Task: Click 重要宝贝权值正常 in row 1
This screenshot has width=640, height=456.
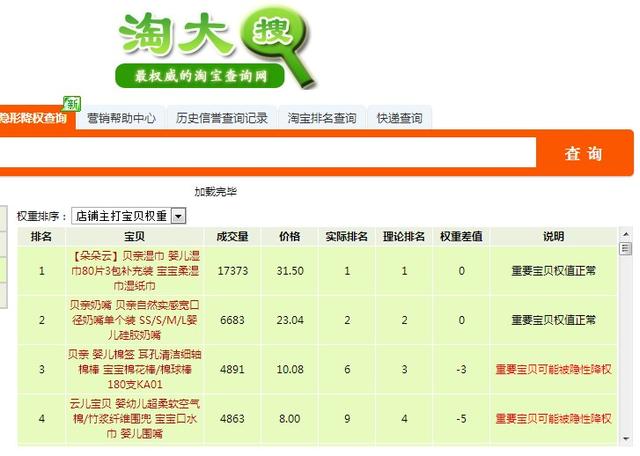Action: point(553,271)
